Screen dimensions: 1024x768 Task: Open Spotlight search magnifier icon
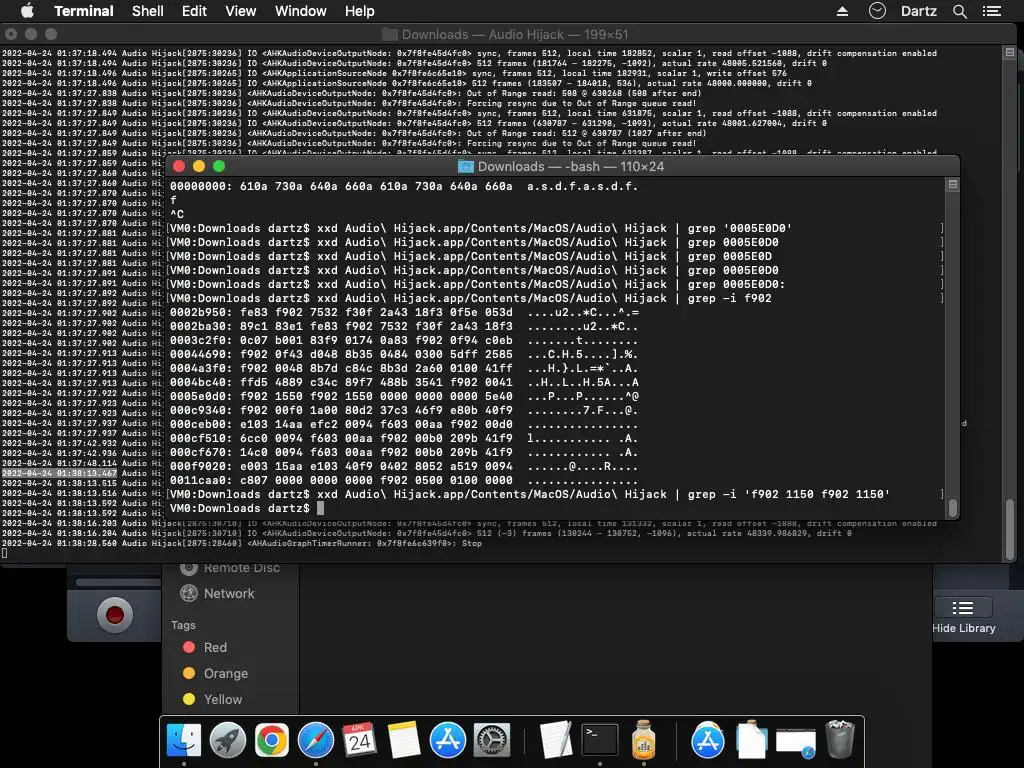click(959, 11)
